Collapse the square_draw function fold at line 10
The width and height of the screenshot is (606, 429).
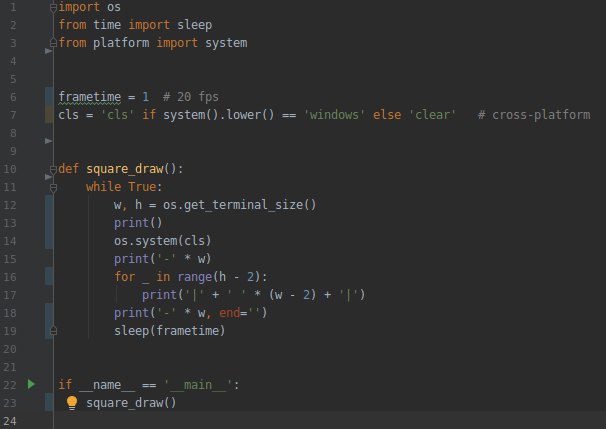click(53, 169)
